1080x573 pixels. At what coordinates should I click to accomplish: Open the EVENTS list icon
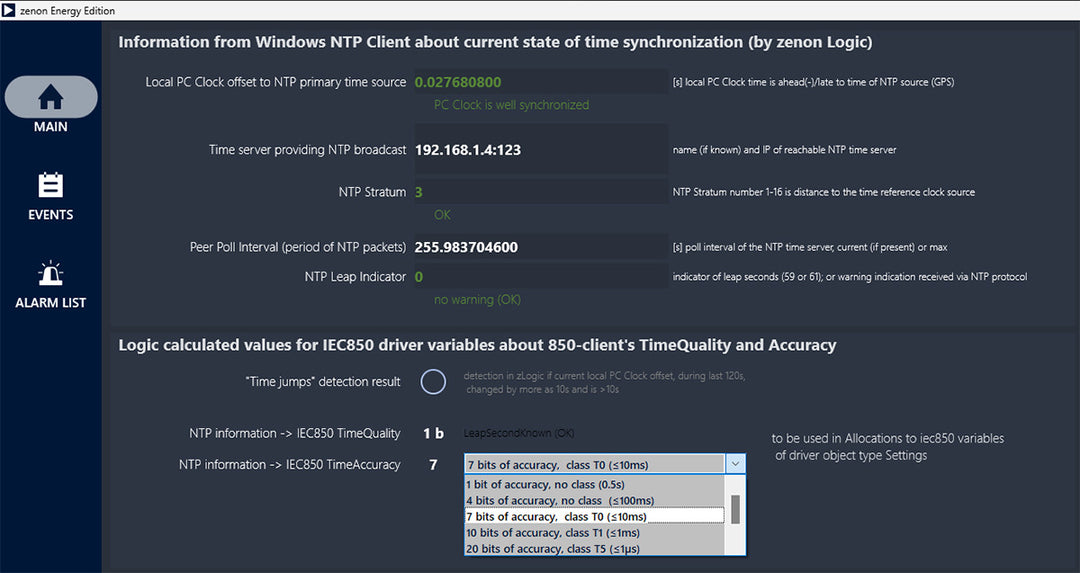point(50,185)
